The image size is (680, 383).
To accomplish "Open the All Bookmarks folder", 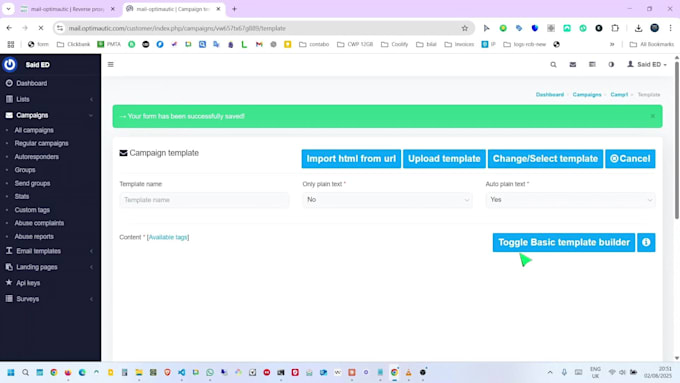I will coord(652,44).
